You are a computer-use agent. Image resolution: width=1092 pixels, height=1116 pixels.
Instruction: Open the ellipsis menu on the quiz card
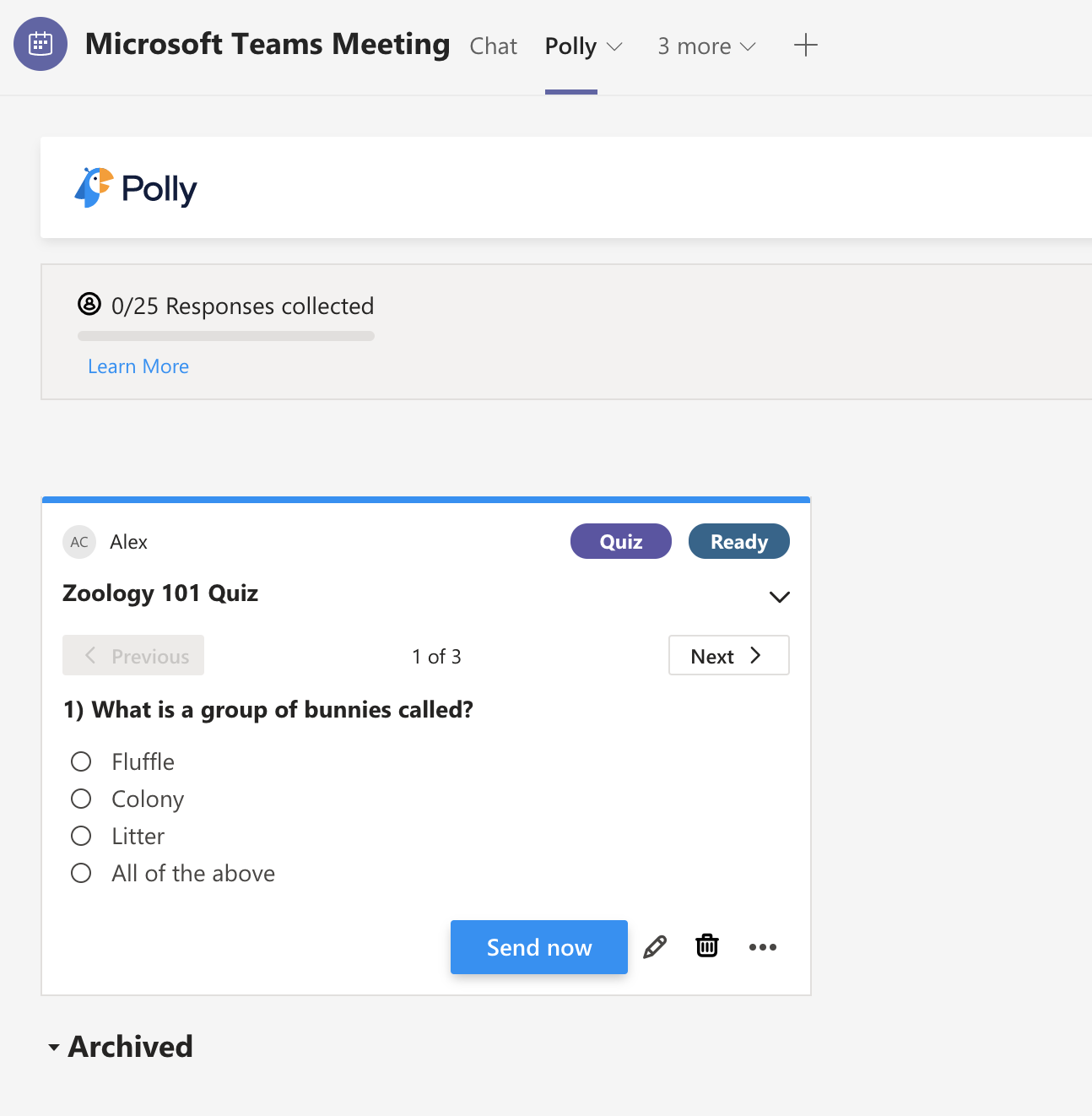coord(763,947)
